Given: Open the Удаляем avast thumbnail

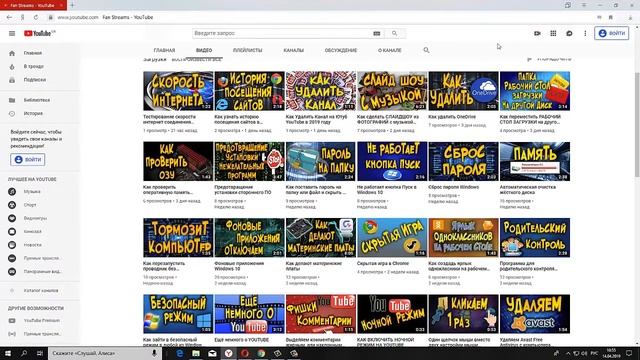Looking at the screenshot, I should 535,314.
